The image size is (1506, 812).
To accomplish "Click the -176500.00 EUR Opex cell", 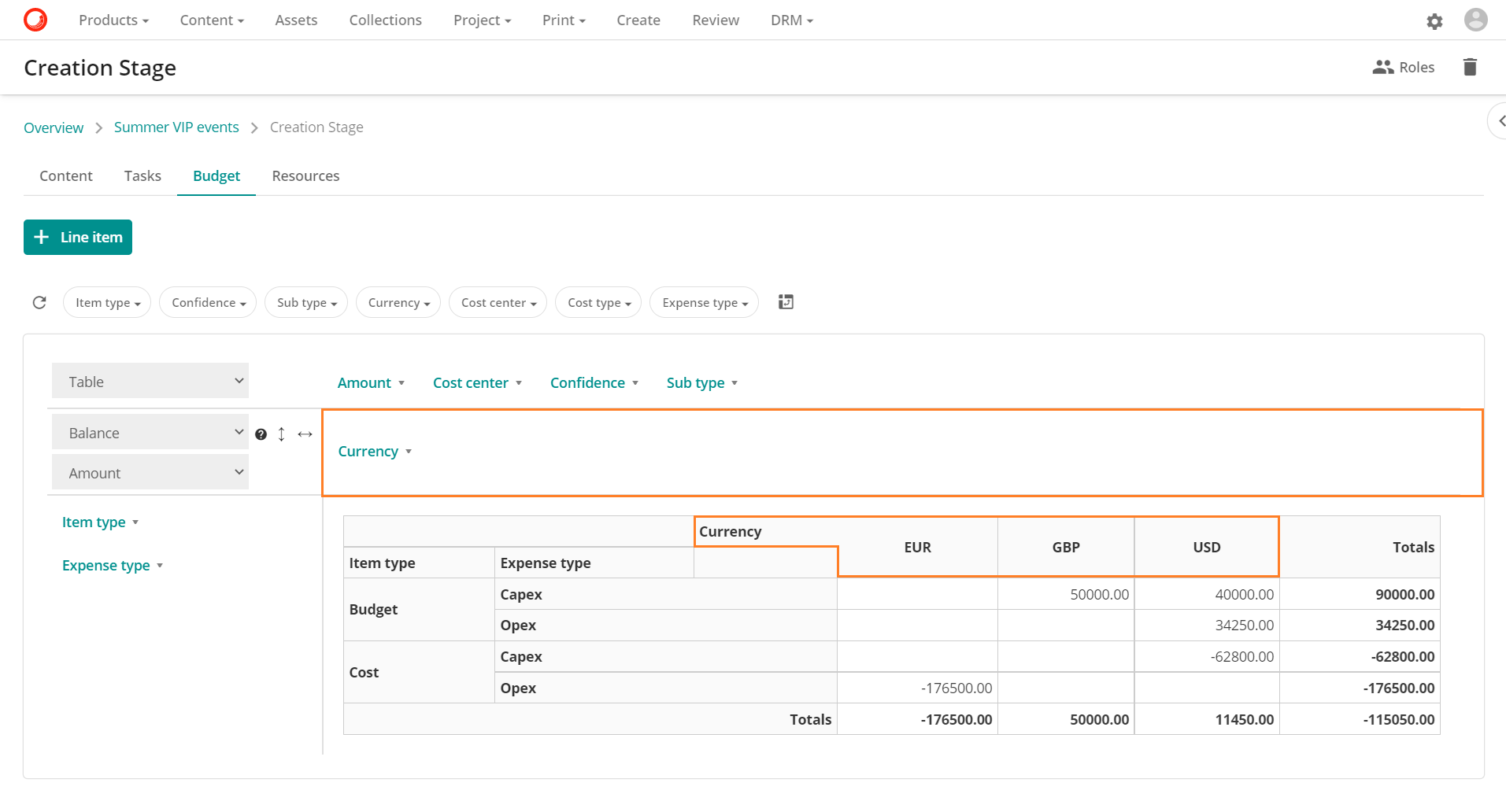I will pyautogui.click(x=917, y=688).
